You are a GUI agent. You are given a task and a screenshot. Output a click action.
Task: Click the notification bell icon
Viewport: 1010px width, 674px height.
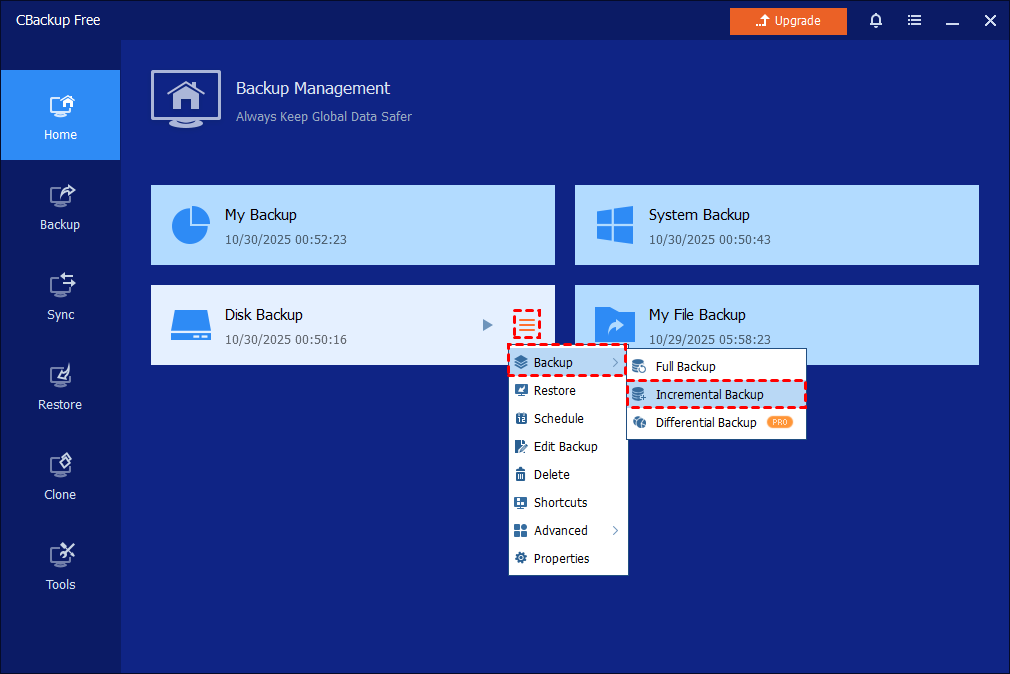876,21
